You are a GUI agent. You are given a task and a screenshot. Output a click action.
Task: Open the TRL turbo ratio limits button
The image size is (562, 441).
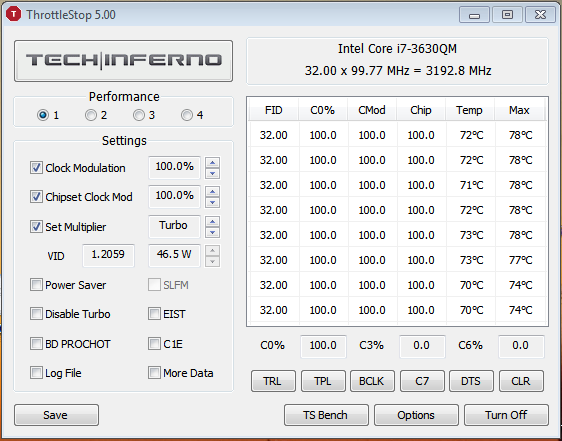tap(273, 381)
